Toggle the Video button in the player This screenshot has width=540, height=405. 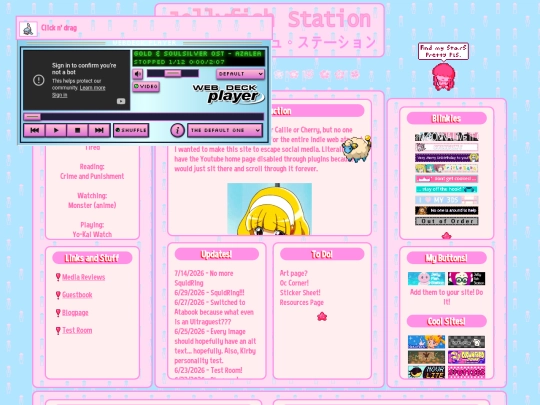[x=146, y=86]
